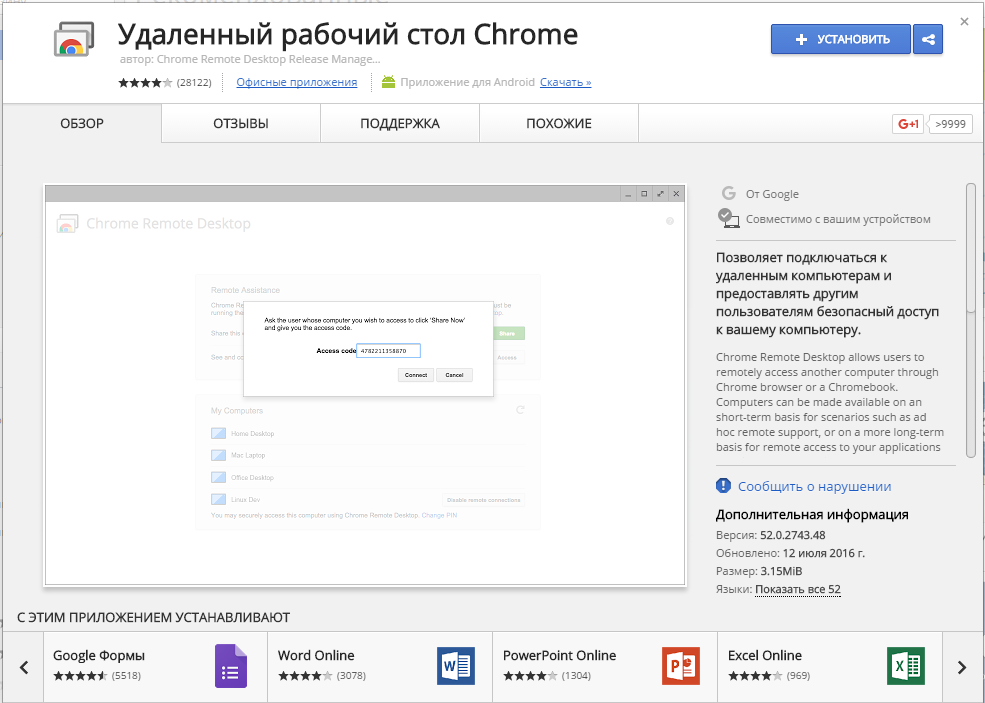Click the blue УСТАНОВИТЬ button
Screen dimensions: 985x703
point(840,38)
